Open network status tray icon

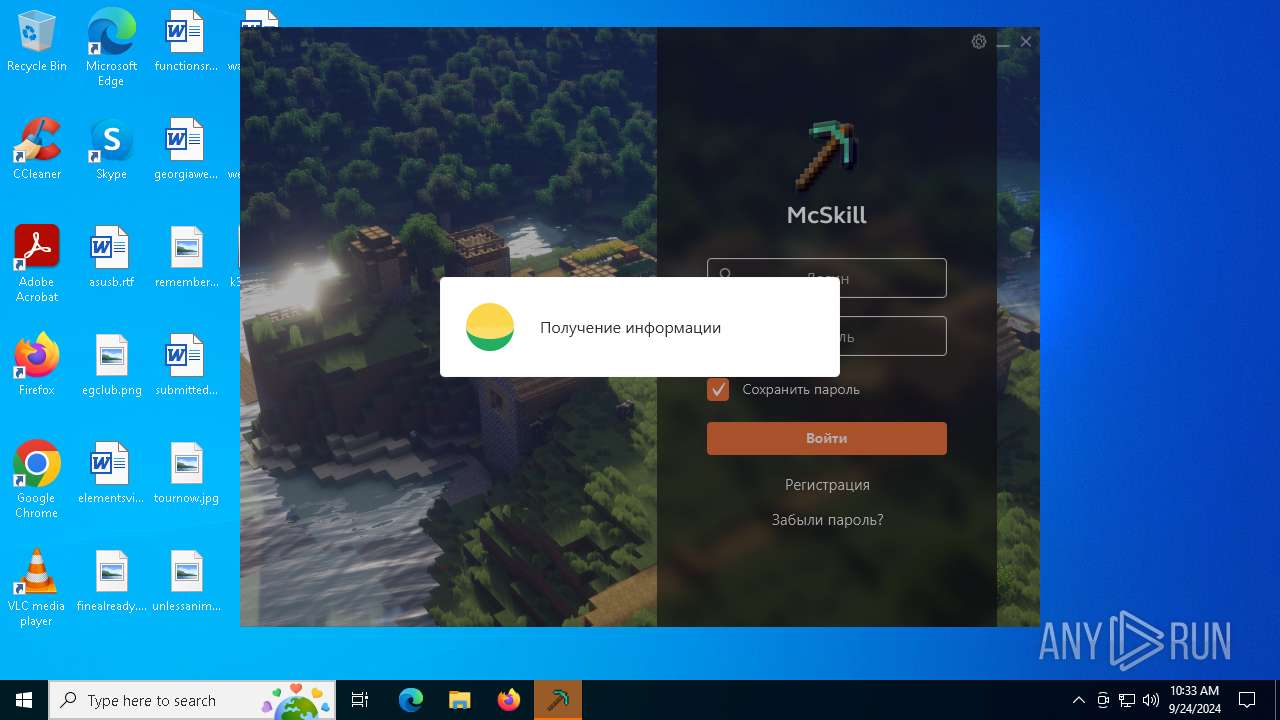click(1127, 700)
